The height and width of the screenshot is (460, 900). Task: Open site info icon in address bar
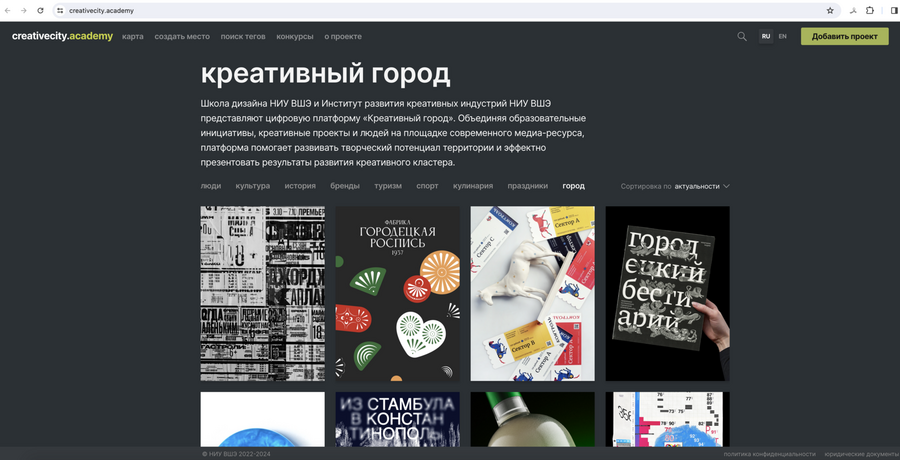click(60, 10)
